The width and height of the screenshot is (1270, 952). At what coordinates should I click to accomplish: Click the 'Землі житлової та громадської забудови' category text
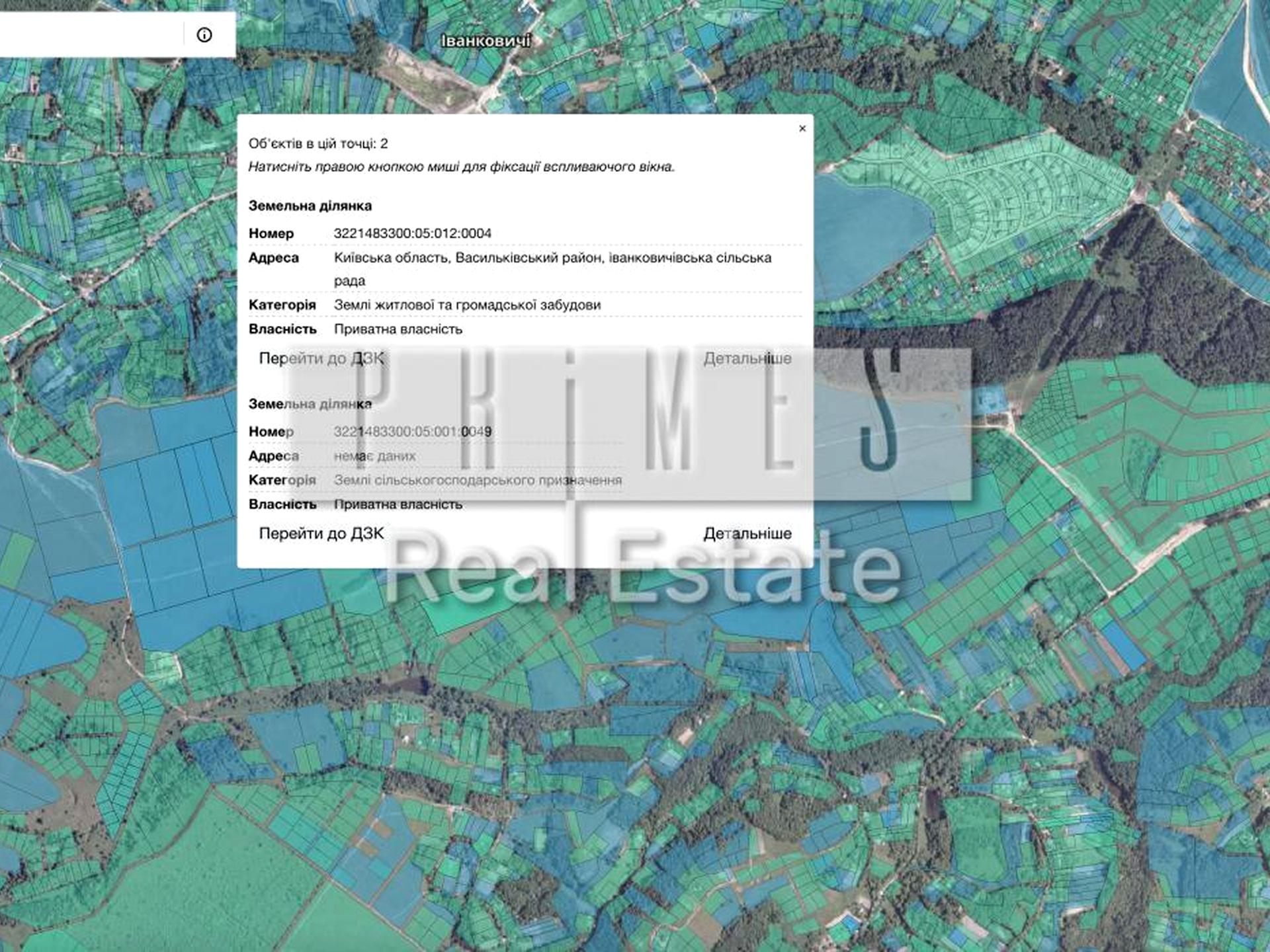click(x=467, y=305)
